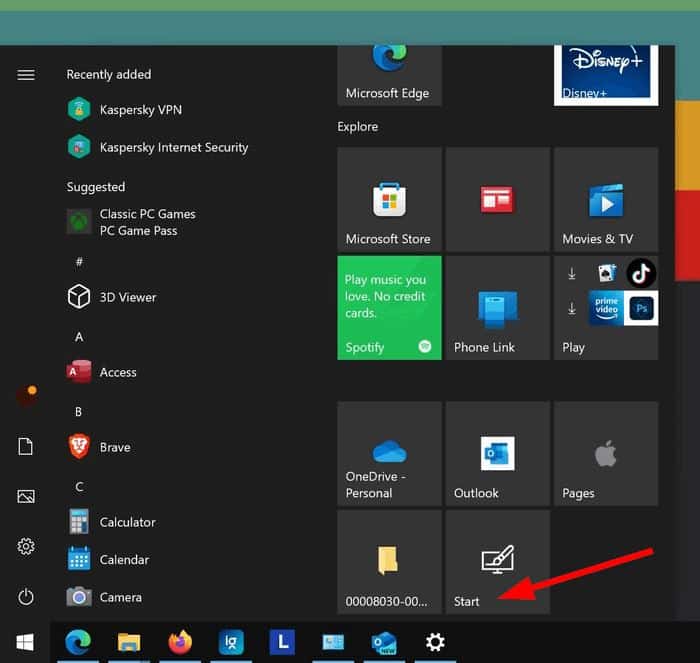700x663 pixels.
Task: Open the blue L app on taskbar
Action: coord(282,642)
